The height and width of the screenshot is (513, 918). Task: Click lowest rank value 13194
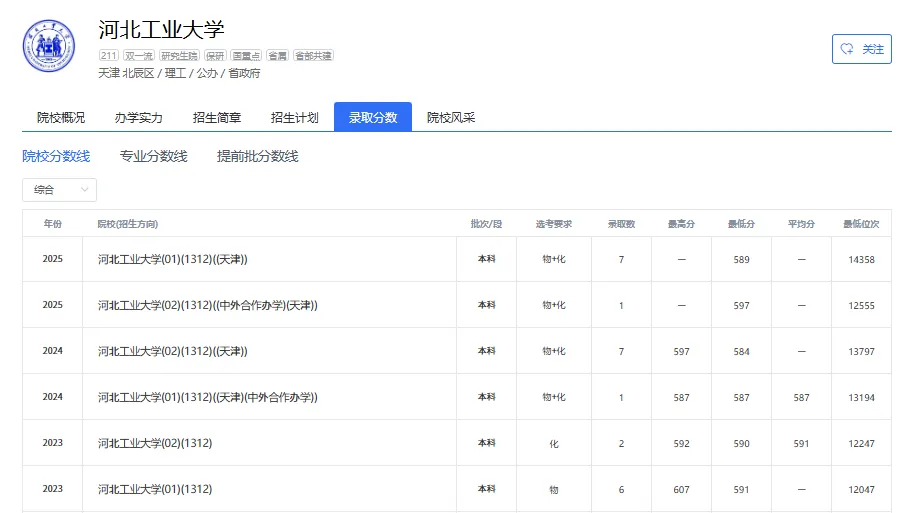coord(861,398)
